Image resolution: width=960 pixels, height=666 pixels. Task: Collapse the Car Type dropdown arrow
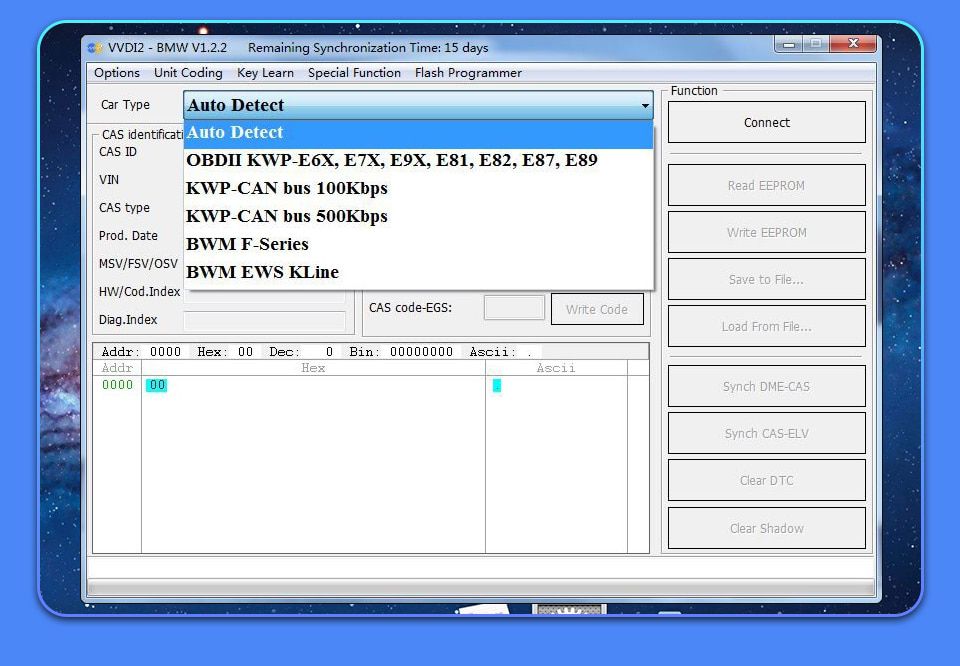coord(645,105)
